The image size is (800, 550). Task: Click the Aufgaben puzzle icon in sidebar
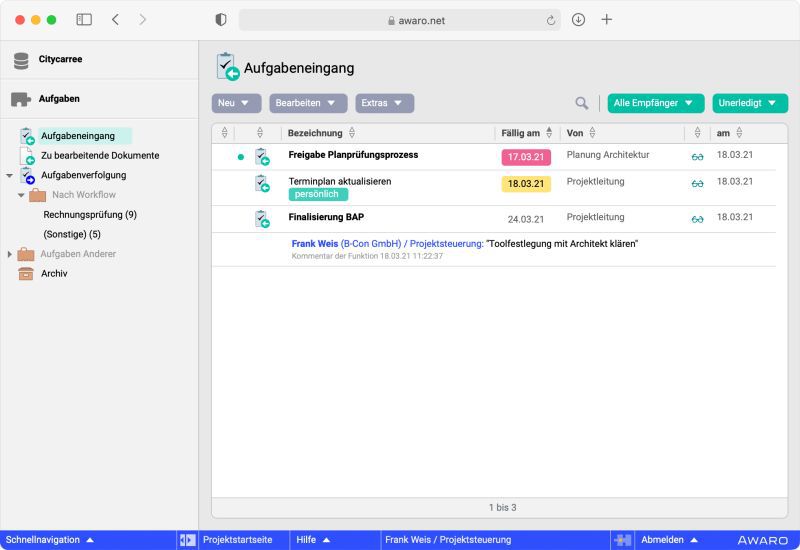pyautogui.click(x=21, y=99)
